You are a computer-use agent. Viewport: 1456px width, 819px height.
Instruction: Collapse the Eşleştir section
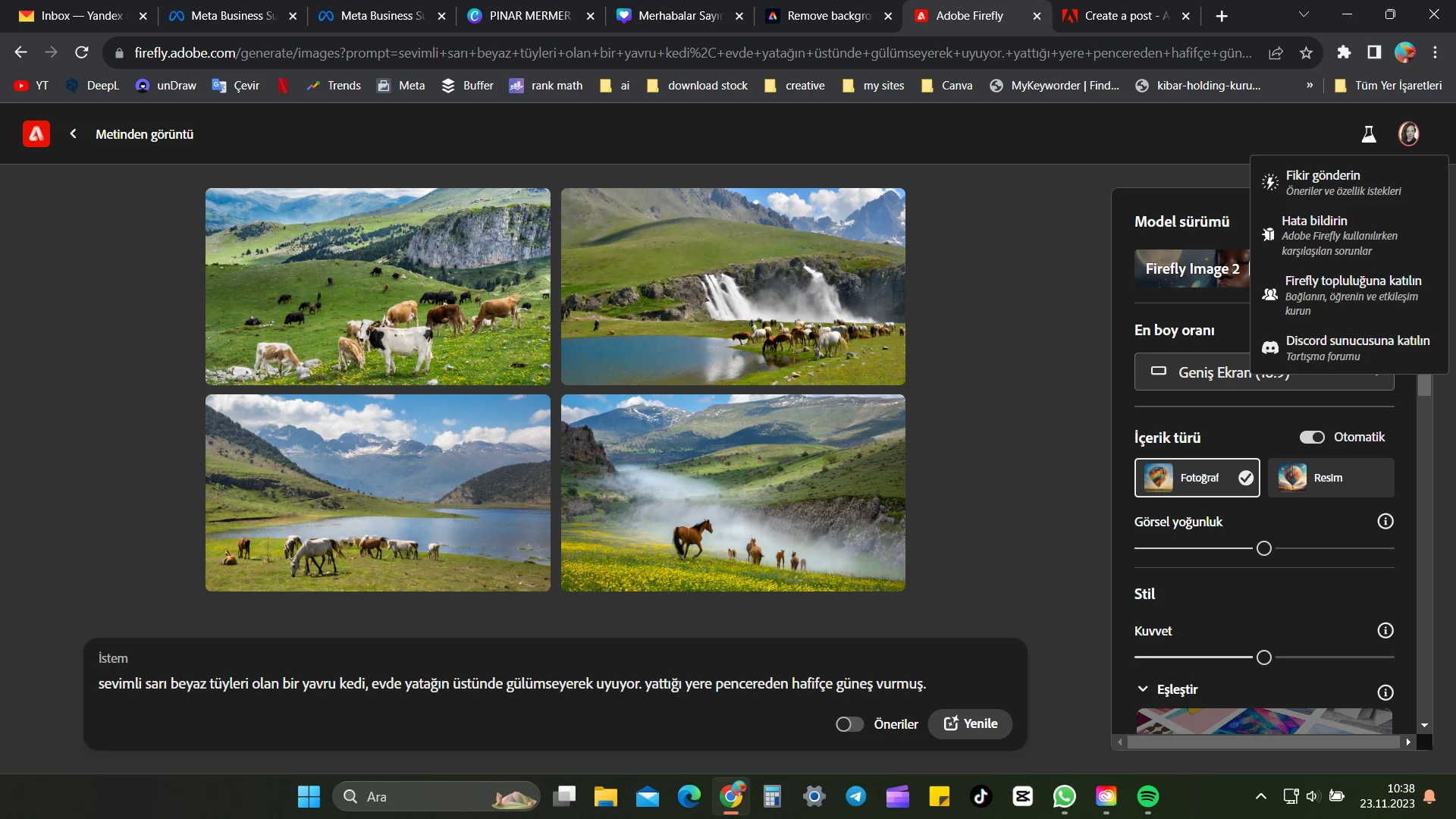tap(1143, 689)
